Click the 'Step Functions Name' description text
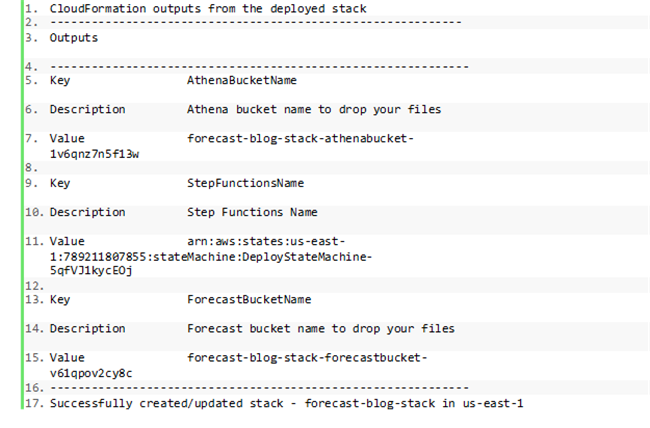This screenshot has width=650, height=428. (252, 212)
